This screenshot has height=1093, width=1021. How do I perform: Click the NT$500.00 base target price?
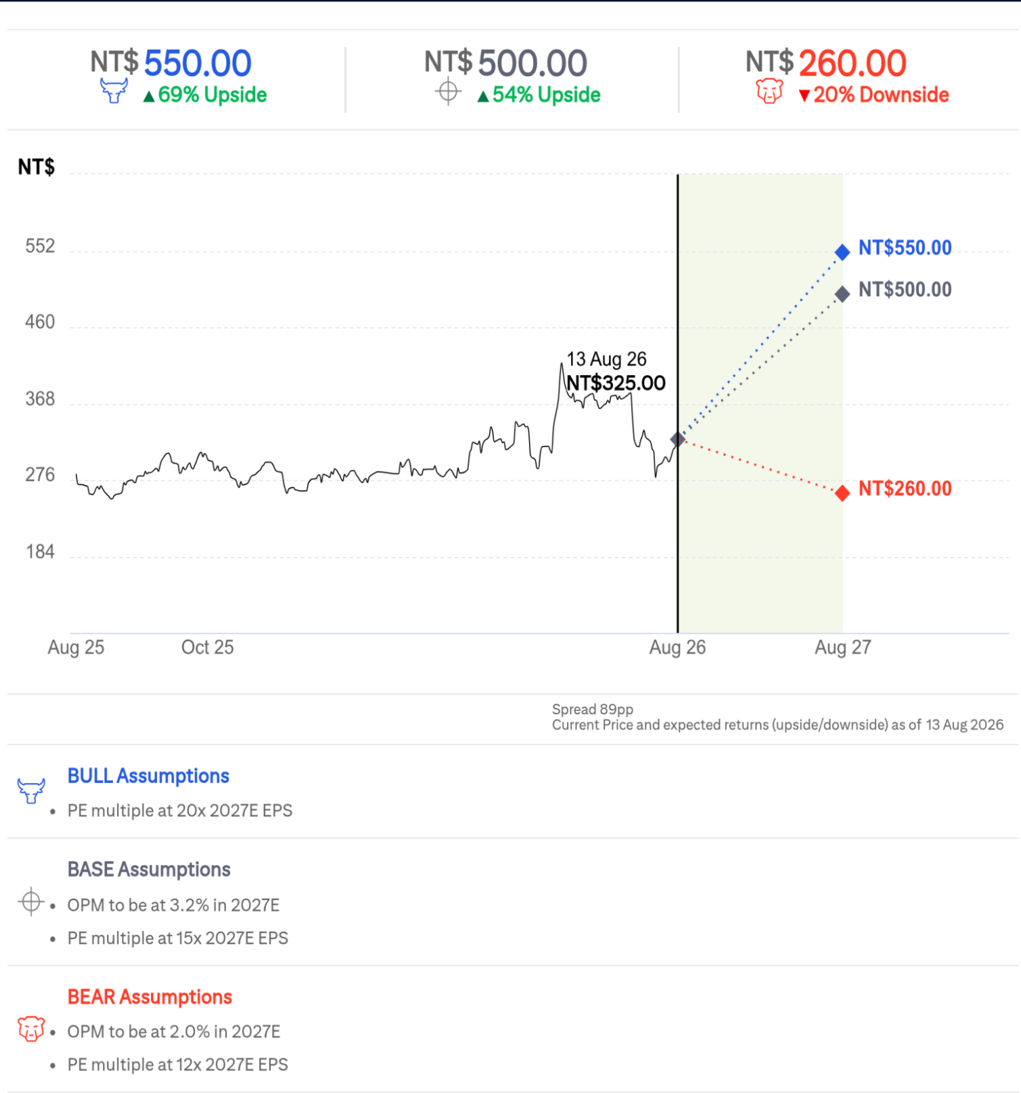tap(505, 63)
